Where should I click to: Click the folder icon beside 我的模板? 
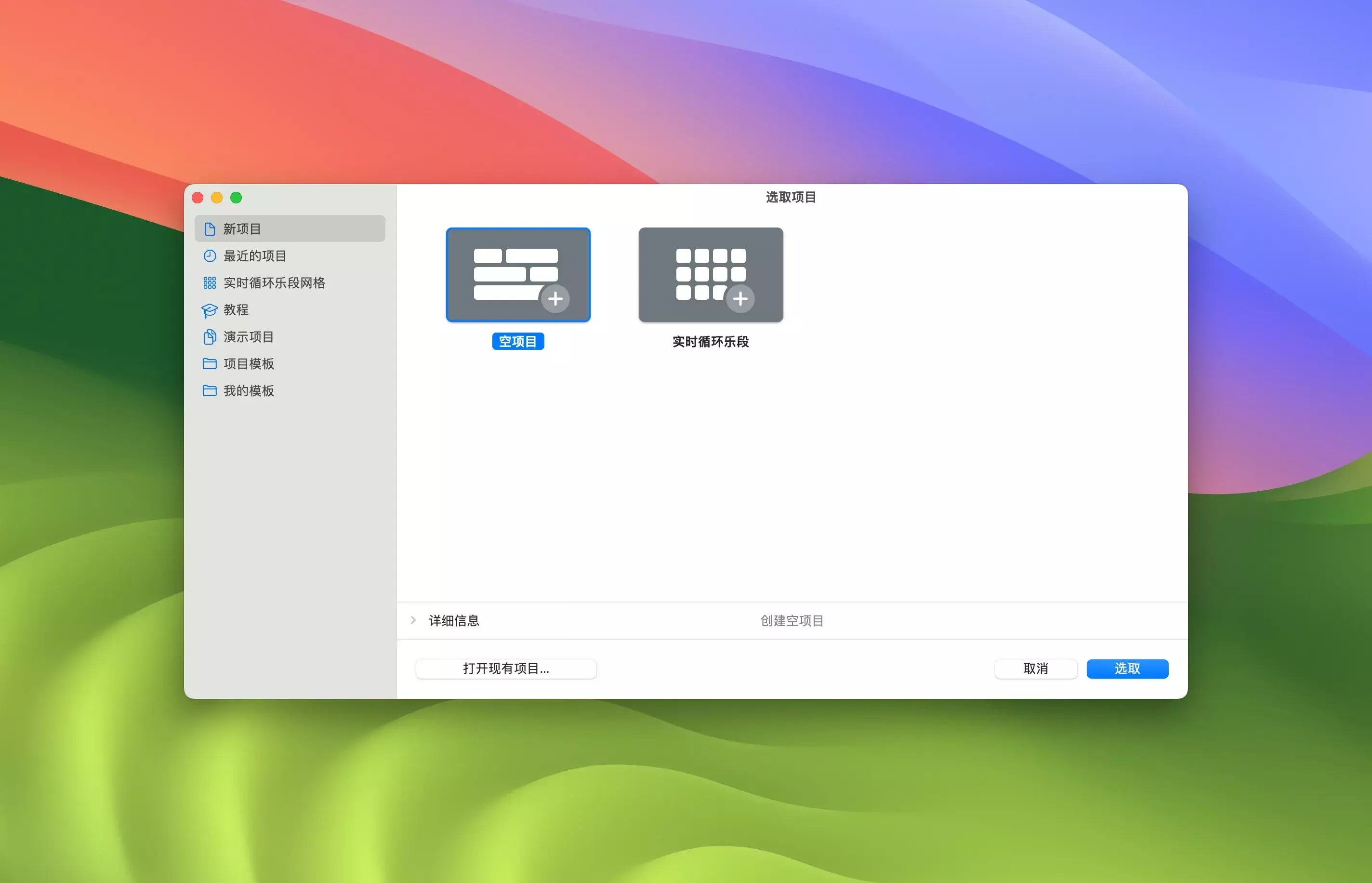point(210,390)
